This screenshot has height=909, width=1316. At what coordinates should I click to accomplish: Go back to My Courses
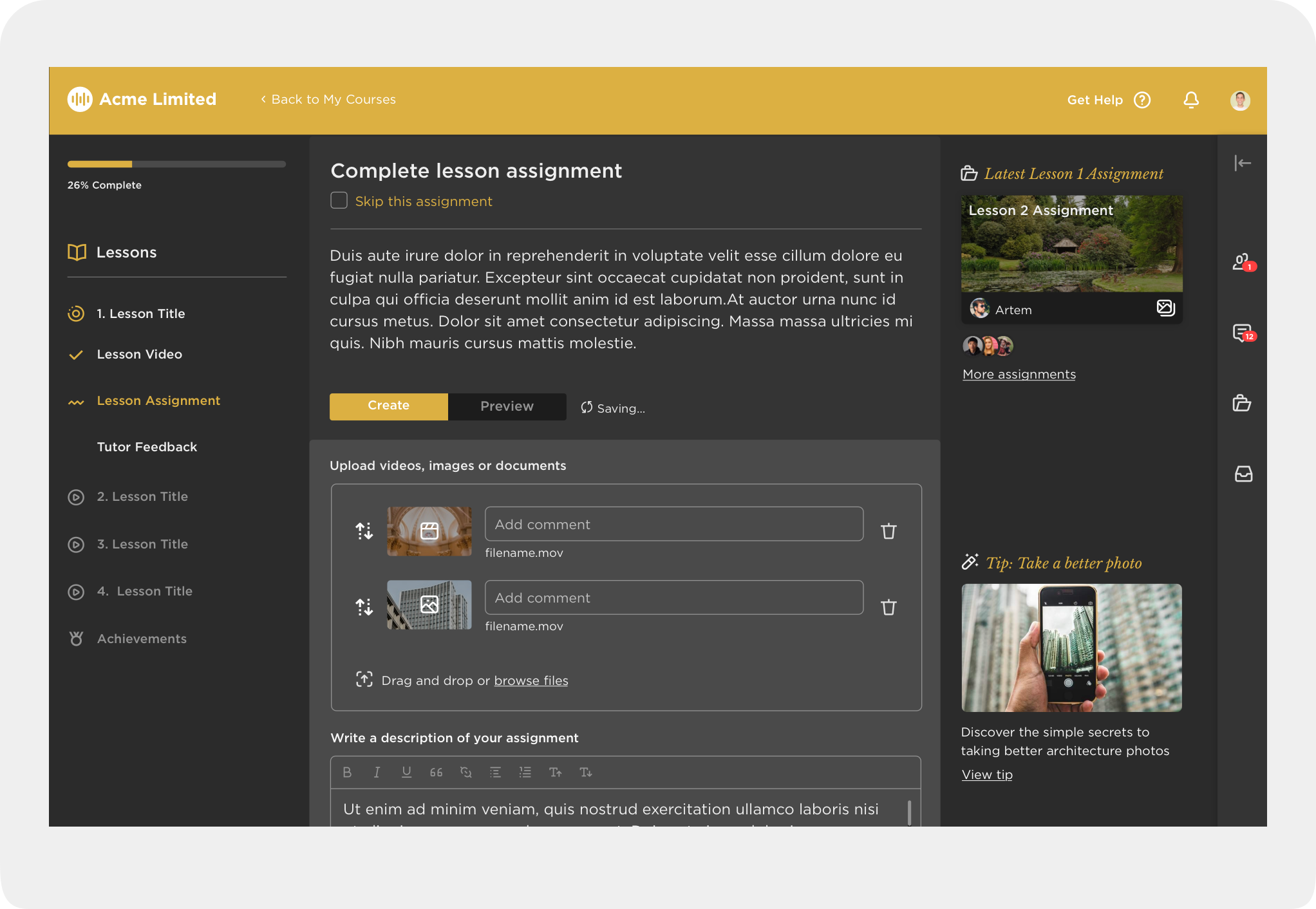coord(328,100)
